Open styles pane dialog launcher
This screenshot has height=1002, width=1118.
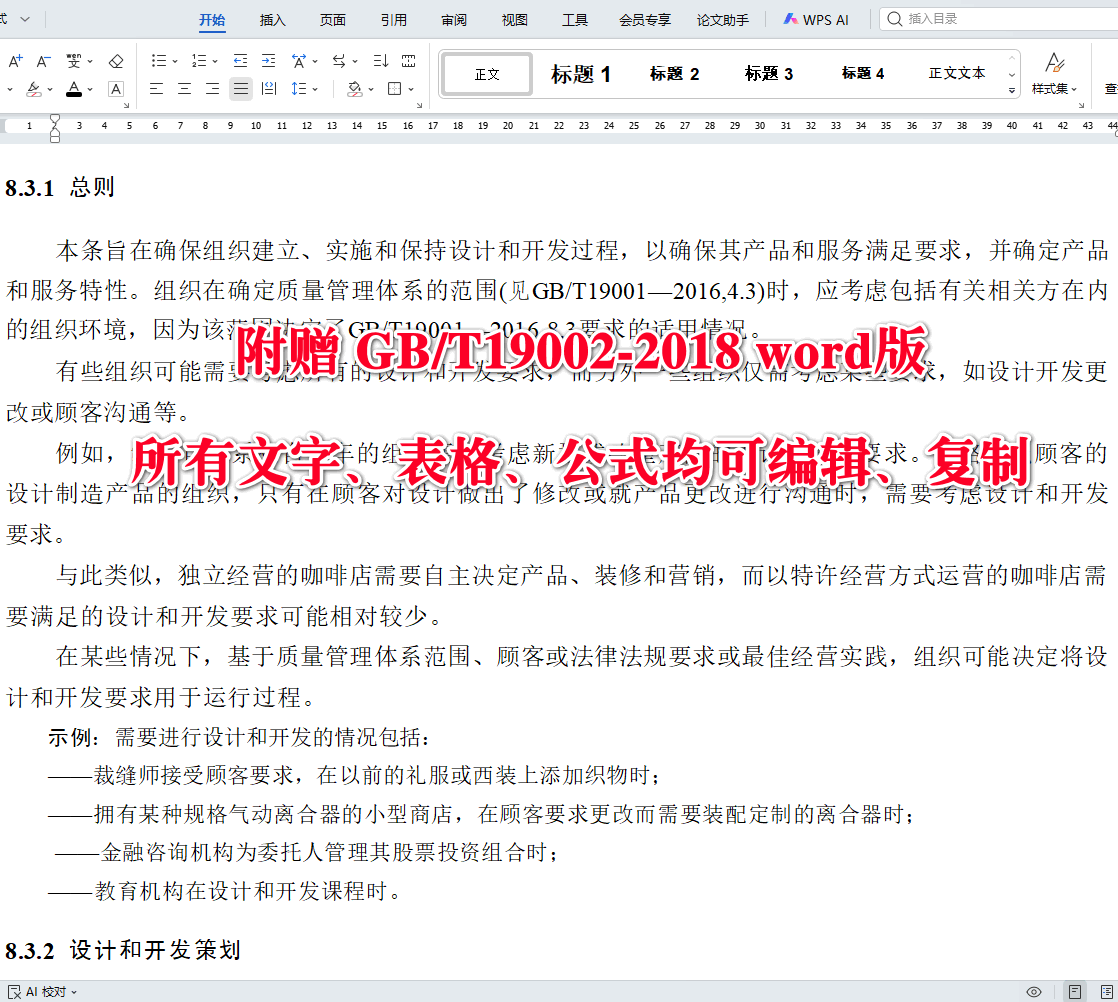point(1081,106)
